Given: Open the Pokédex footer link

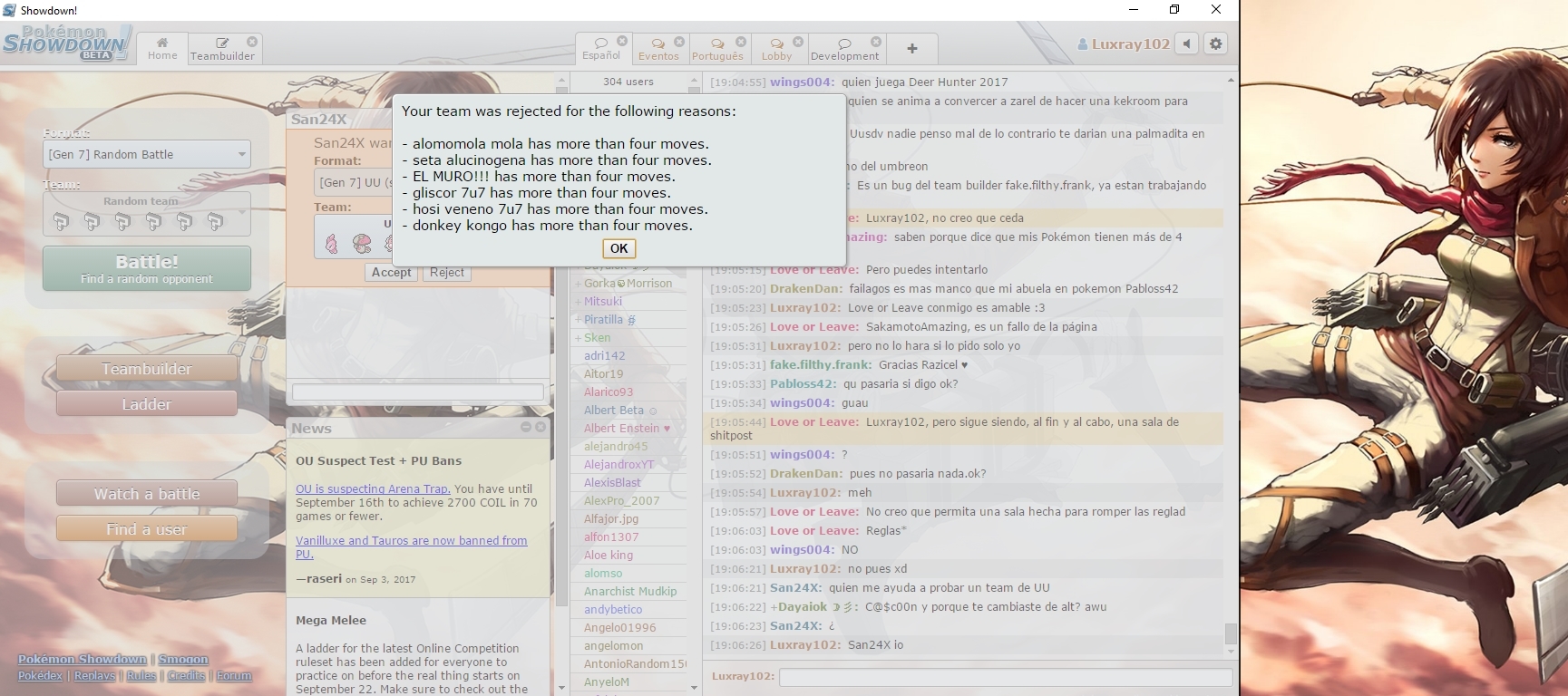Looking at the screenshot, I should pos(40,675).
